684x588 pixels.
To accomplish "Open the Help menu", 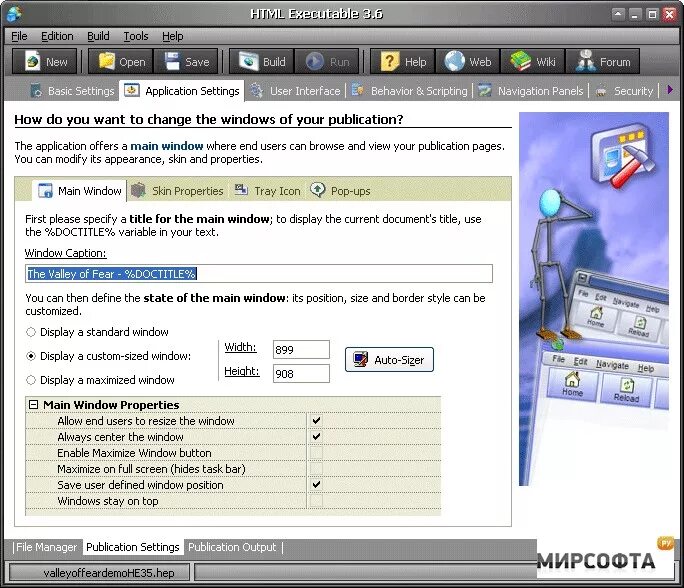I will point(172,36).
